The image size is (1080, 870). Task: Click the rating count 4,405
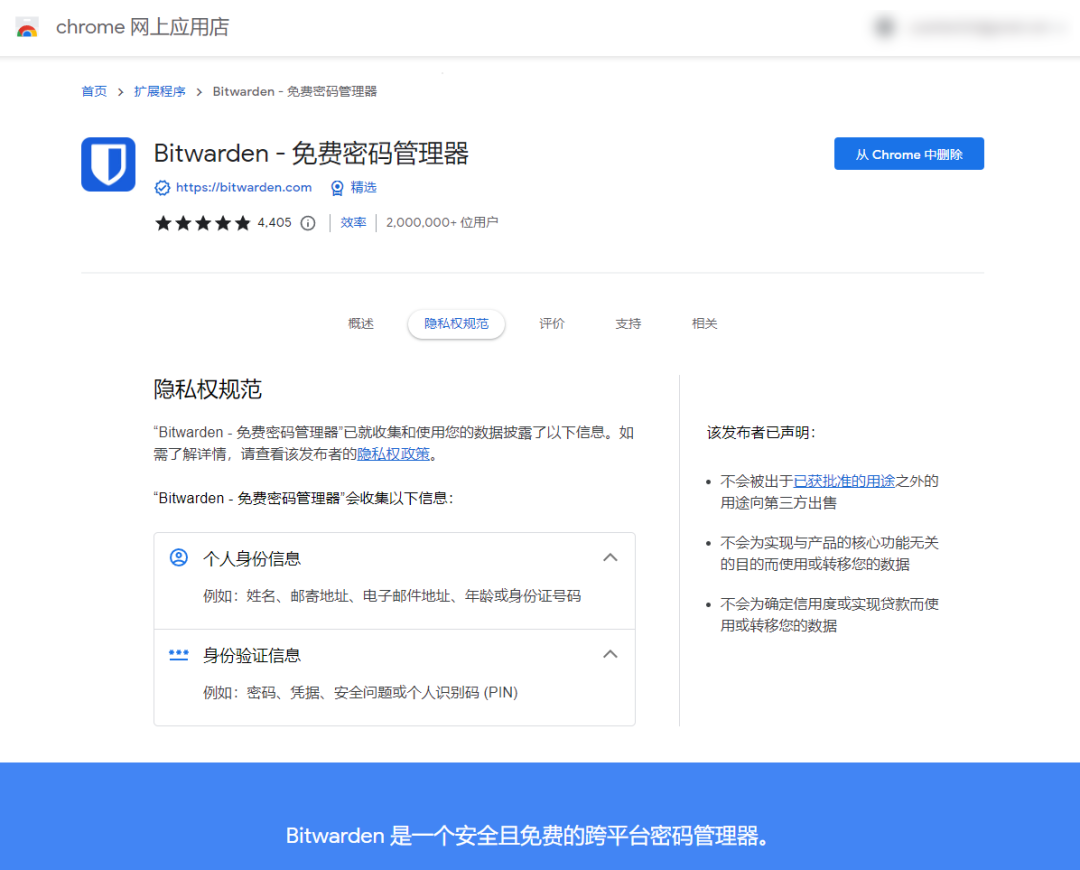(x=275, y=222)
